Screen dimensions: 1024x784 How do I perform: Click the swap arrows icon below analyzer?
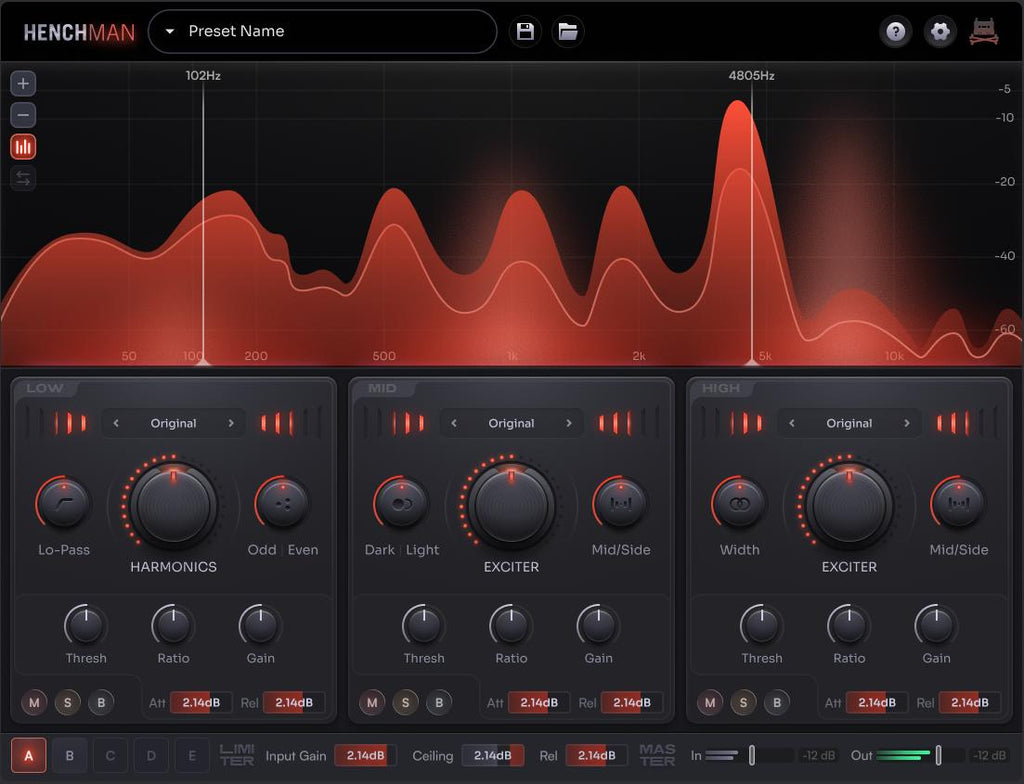tap(23, 178)
